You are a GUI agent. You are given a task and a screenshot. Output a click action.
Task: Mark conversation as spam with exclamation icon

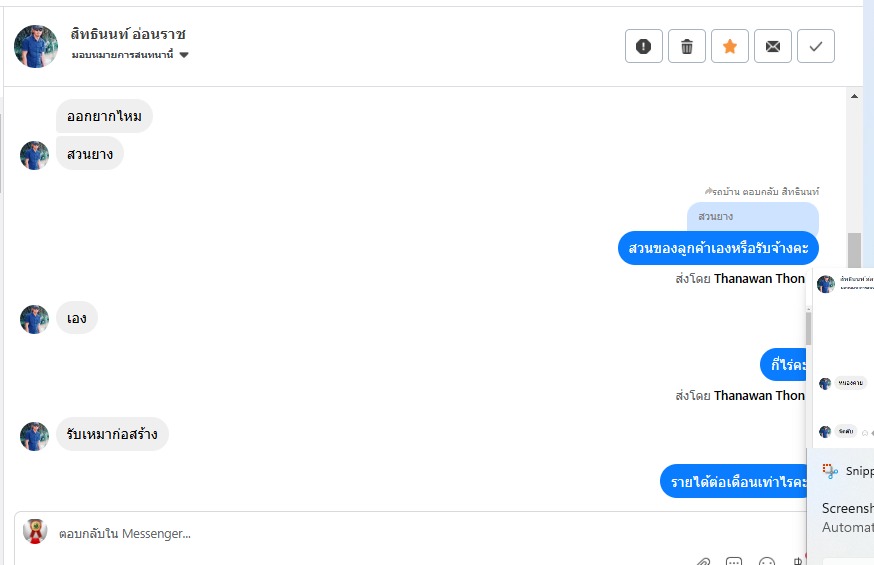(644, 46)
